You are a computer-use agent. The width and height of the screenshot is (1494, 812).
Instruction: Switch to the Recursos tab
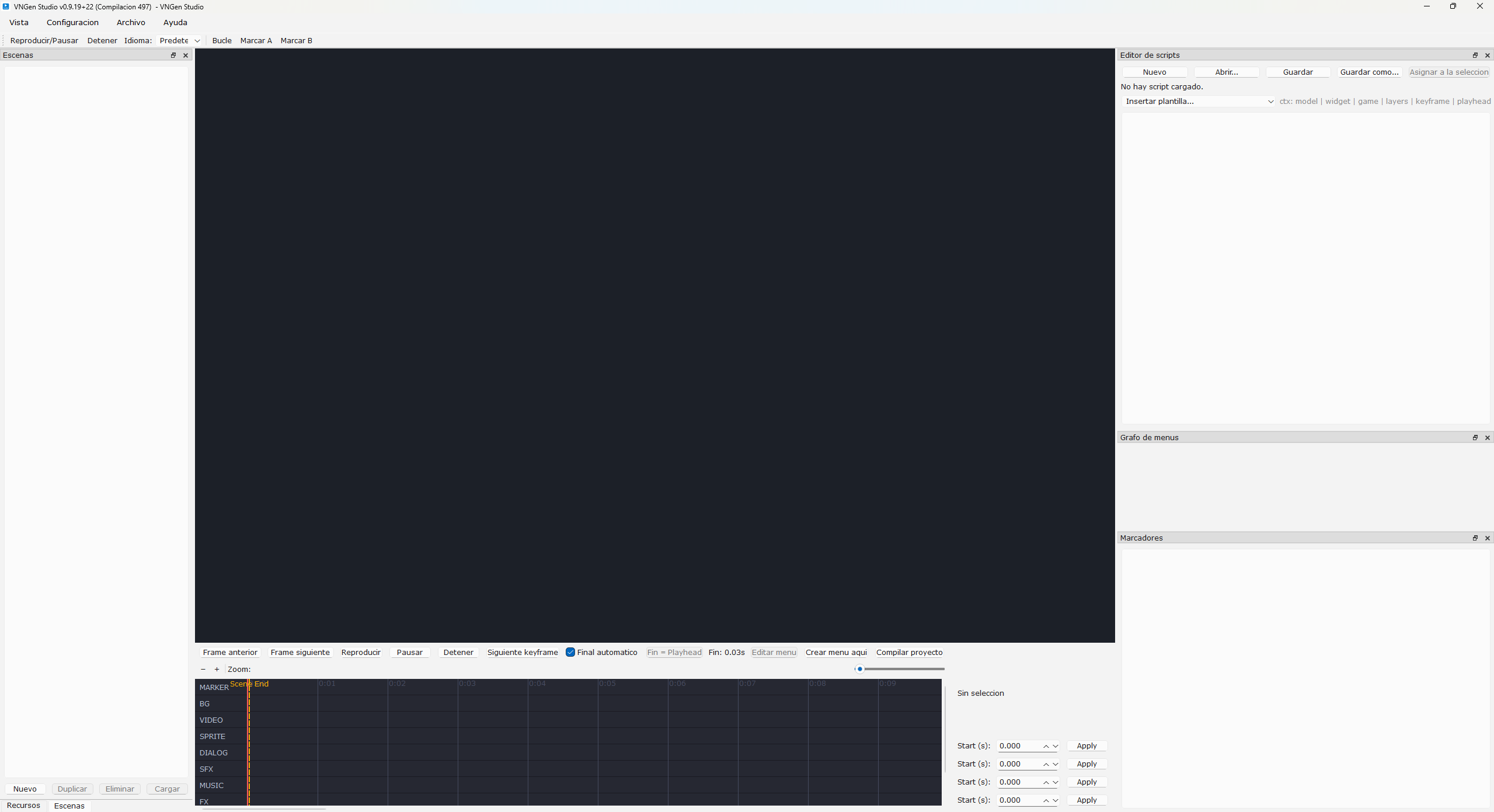pos(23,806)
